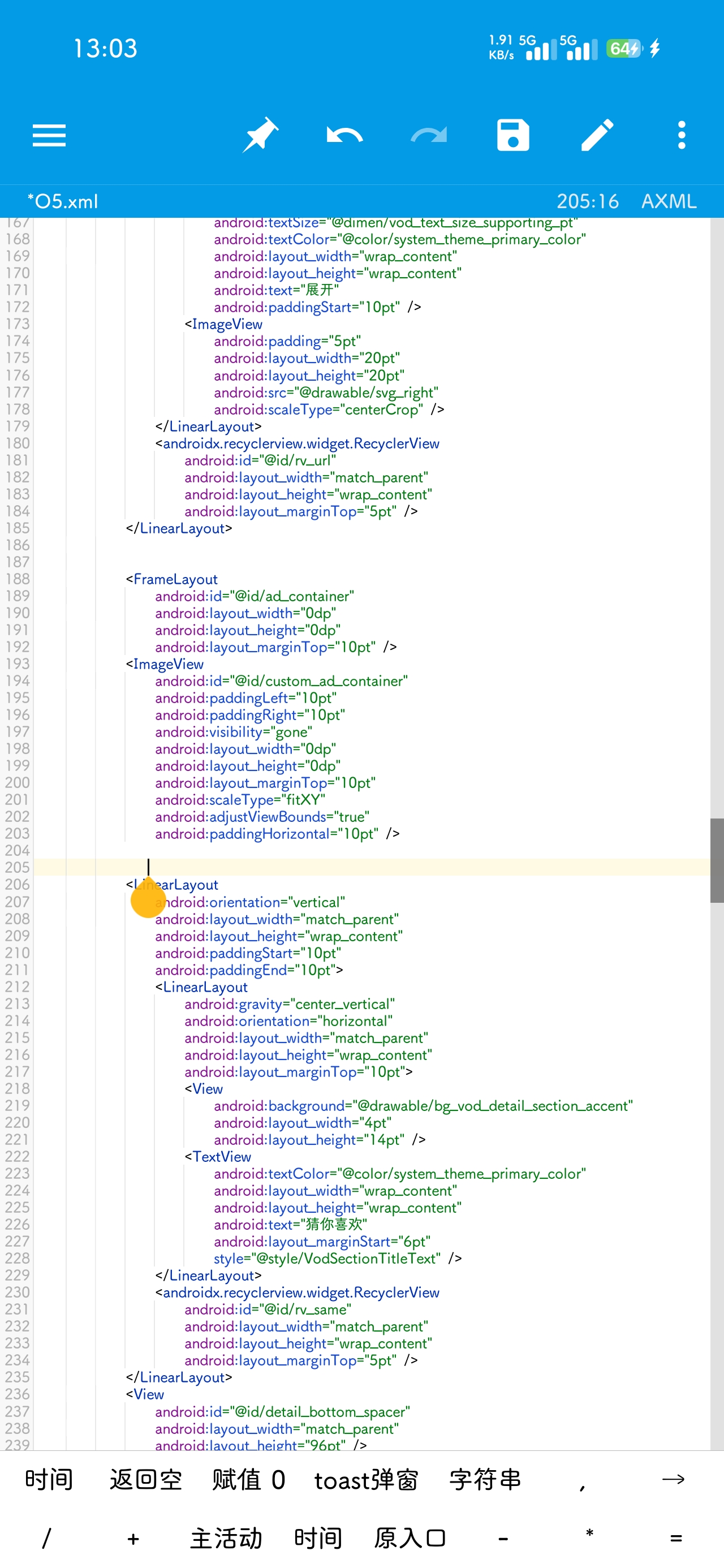Click the @id/rv_url attribute line
This screenshot has height=1568, width=724.
[x=260, y=460]
